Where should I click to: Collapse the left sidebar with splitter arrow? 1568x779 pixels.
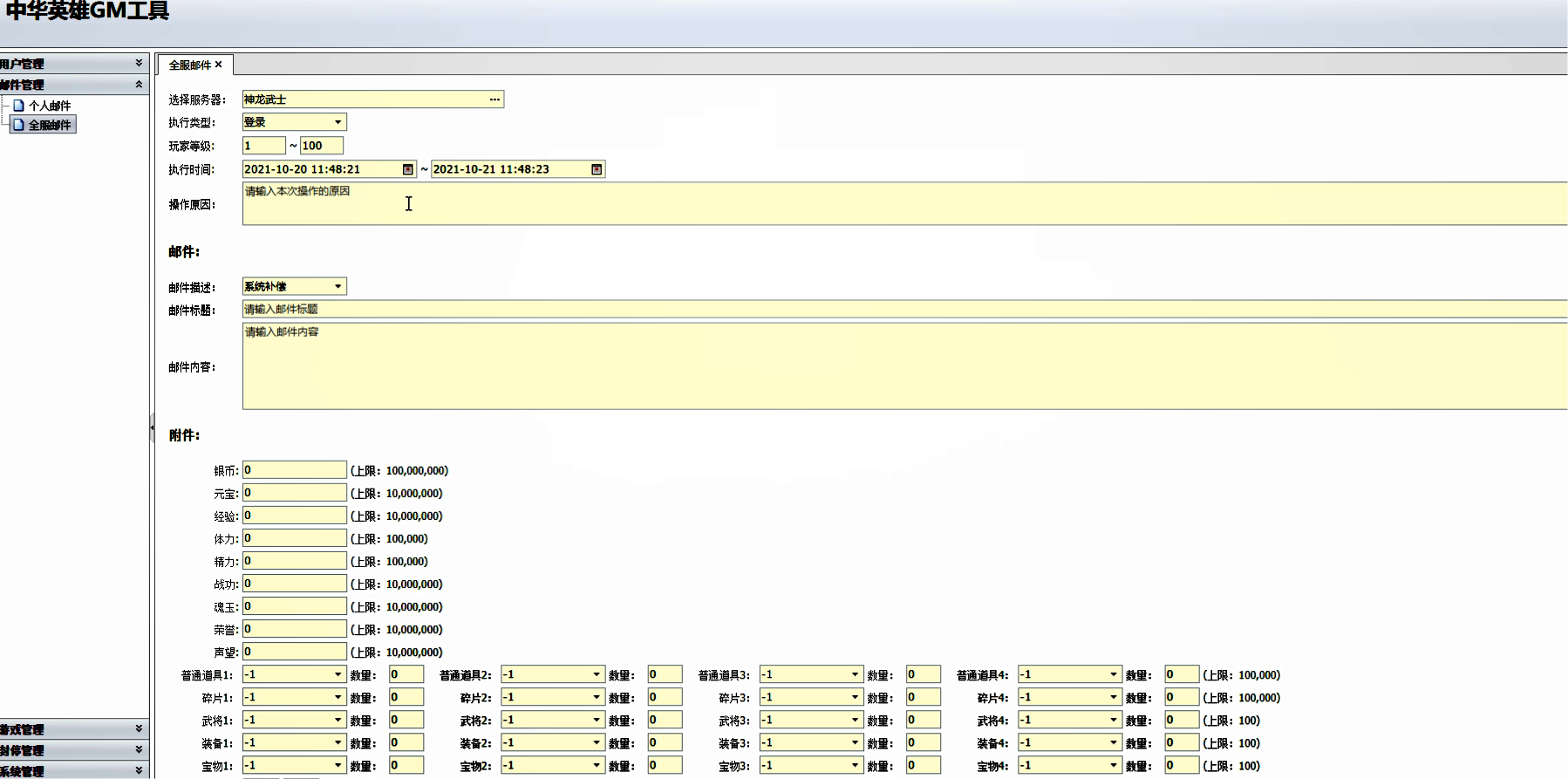coord(152,427)
